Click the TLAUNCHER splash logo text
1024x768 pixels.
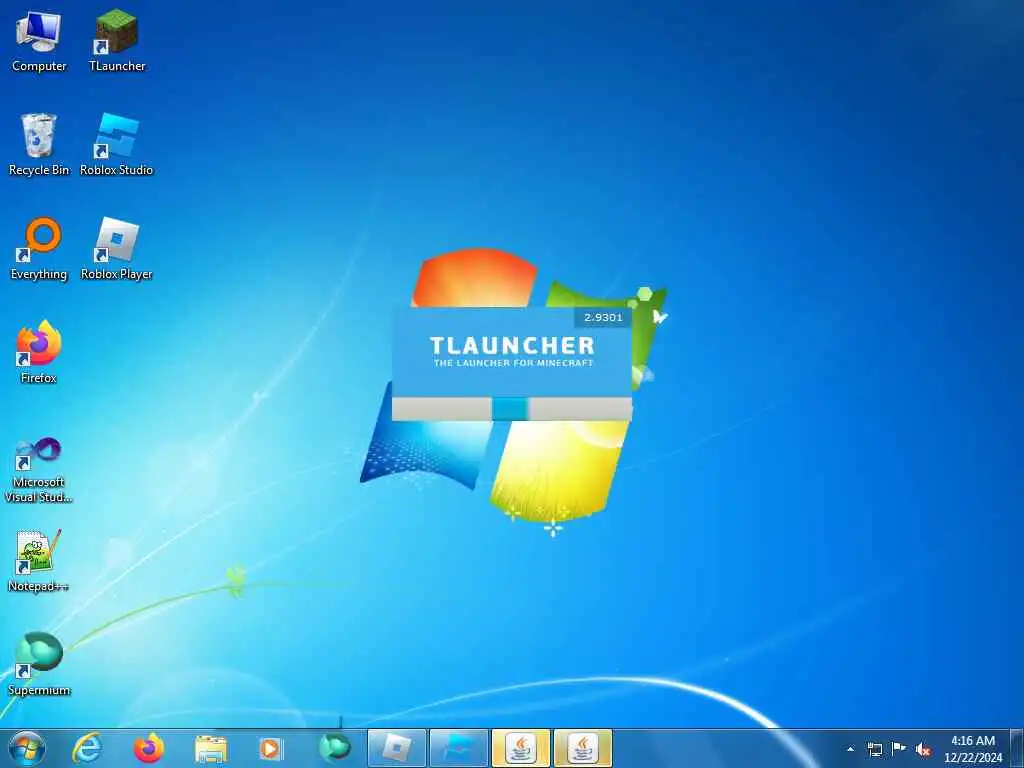[x=512, y=345]
